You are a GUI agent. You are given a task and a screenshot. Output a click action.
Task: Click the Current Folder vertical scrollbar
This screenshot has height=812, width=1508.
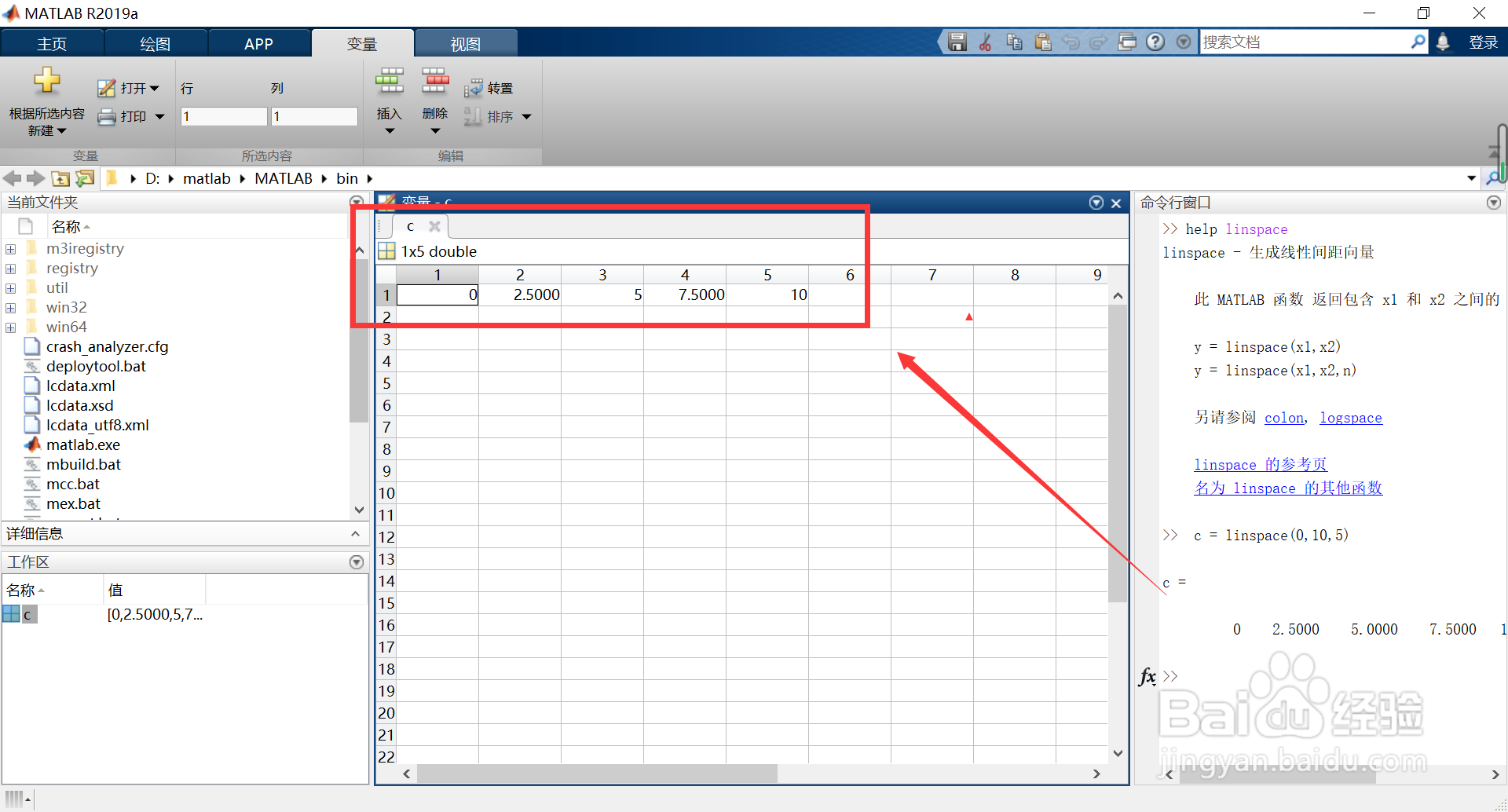click(x=360, y=342)
